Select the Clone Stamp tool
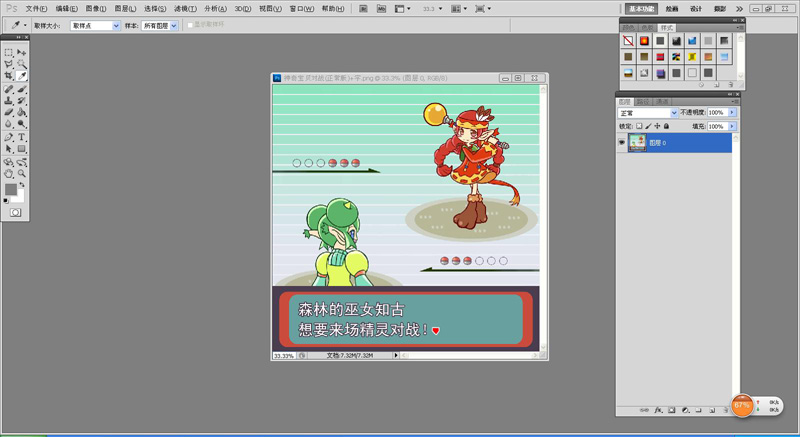This screenshot has height=437, width=800. pos(9,100)
